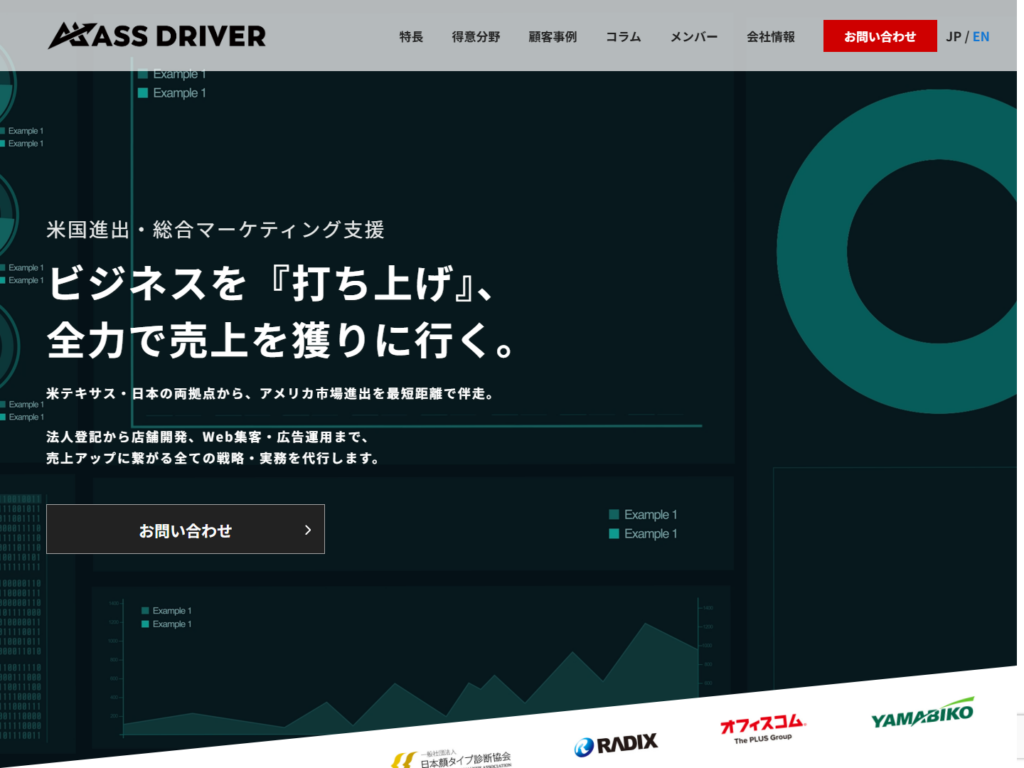Click the Mass Driver logo
This screenshot has height=768, width=1024.
[157, 37]
